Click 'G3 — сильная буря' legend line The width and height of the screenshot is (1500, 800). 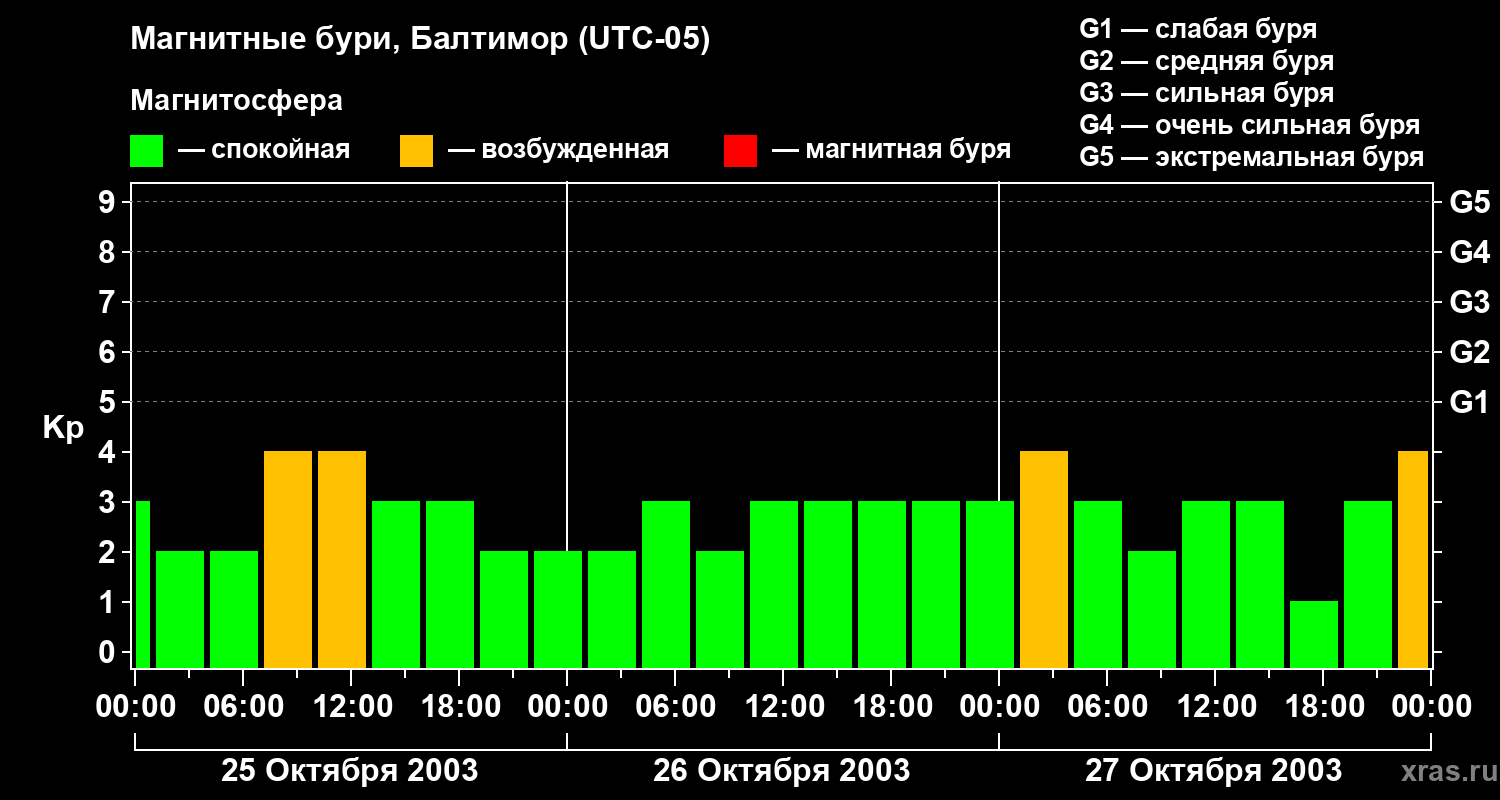[x=1206, y=93]
